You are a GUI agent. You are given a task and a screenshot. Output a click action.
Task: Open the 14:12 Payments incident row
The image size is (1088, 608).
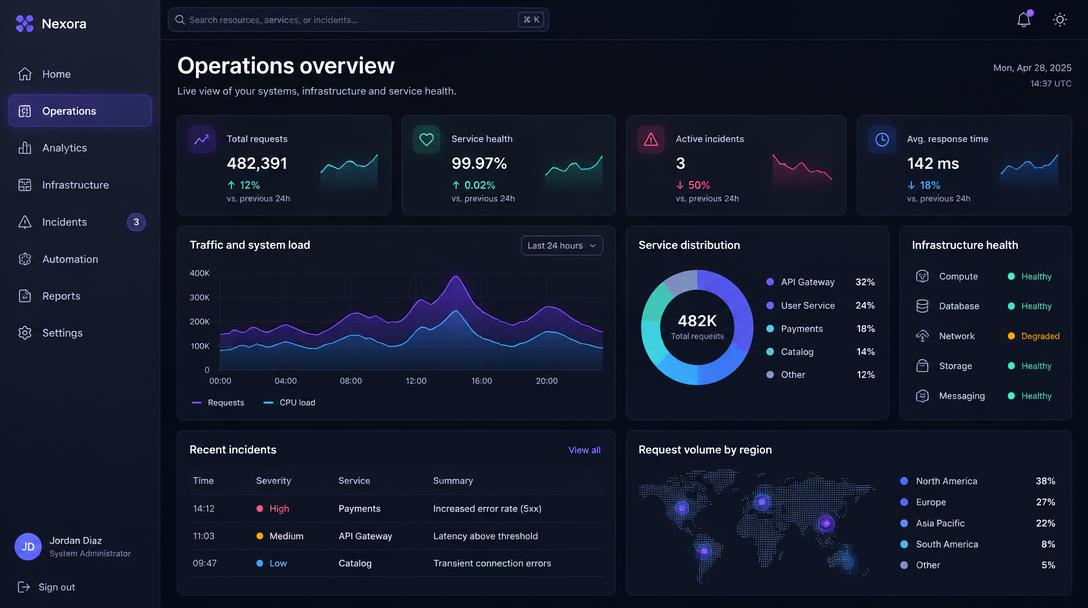coord(396,509)
